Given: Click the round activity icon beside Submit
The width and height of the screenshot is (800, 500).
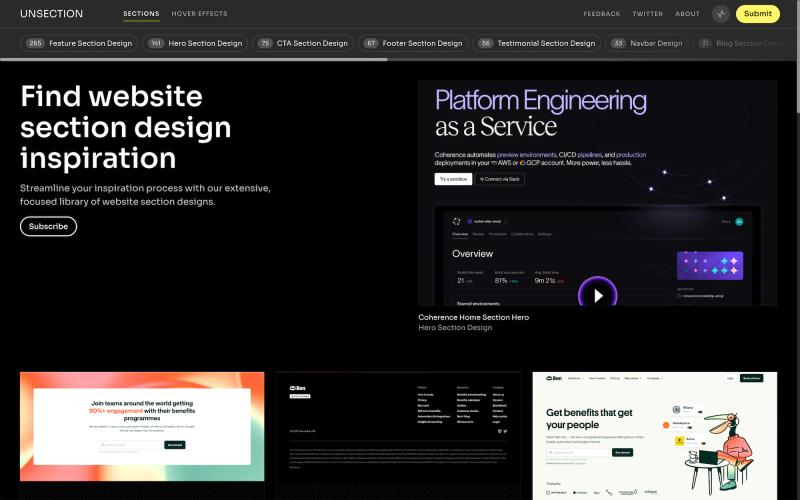Looking at the screenshot, I should (x=720, y=14).
